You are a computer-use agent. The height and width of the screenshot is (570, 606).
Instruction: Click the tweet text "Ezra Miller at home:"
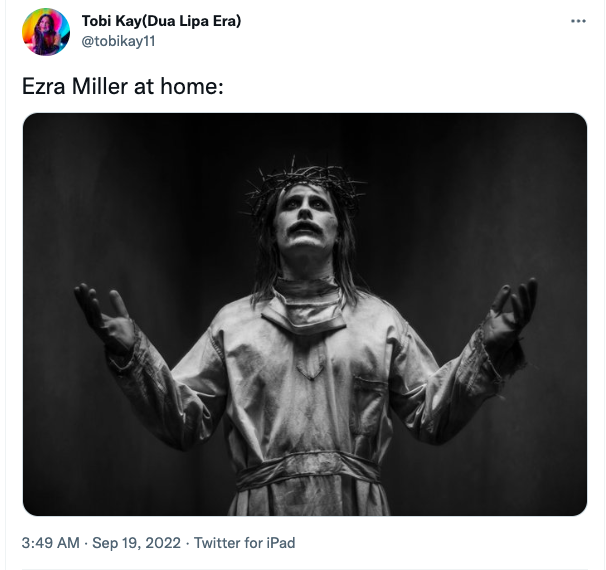pos(122,87)
